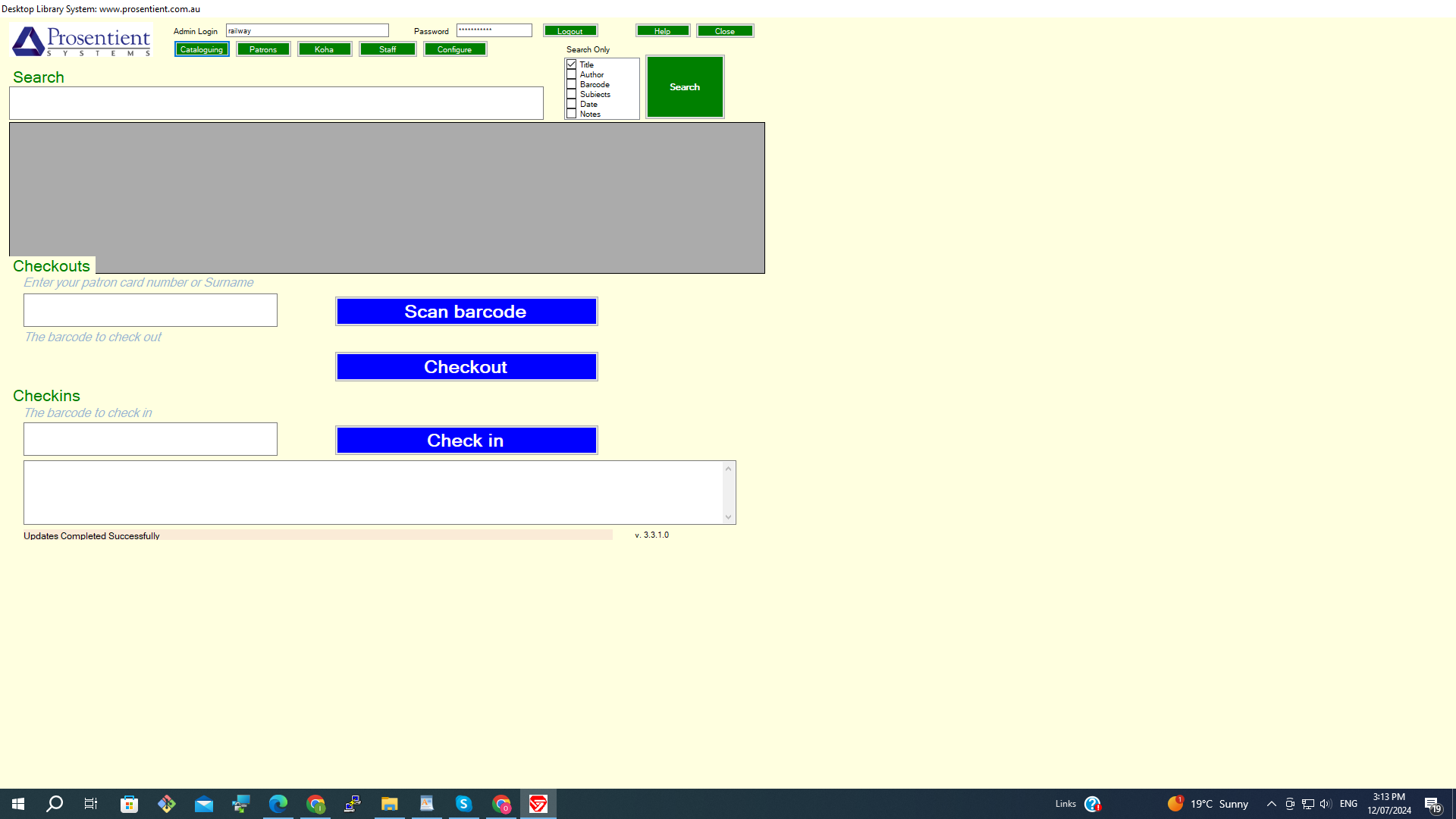Click the Check in button

click(465, 440)
